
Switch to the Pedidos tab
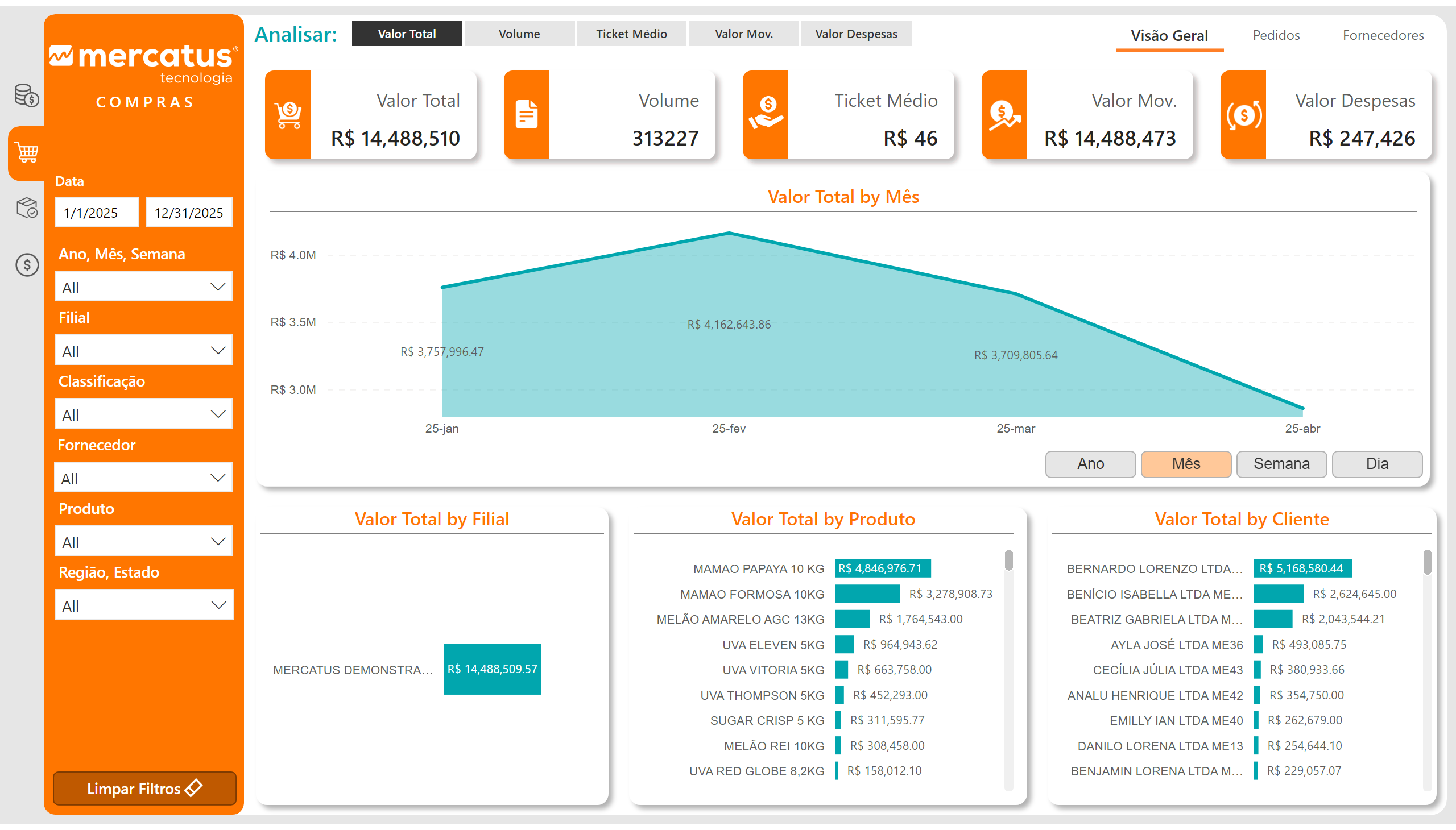(1276, 35)
